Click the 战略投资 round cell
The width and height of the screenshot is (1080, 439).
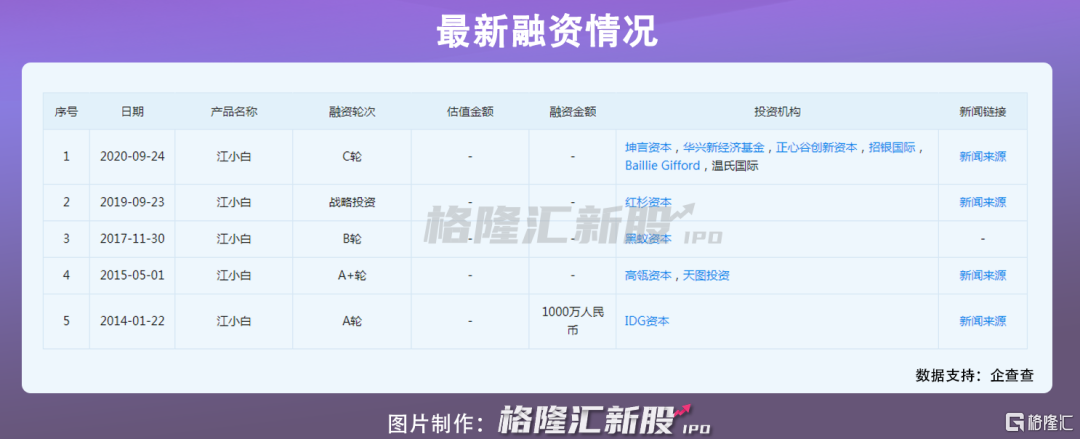point(351,202)
